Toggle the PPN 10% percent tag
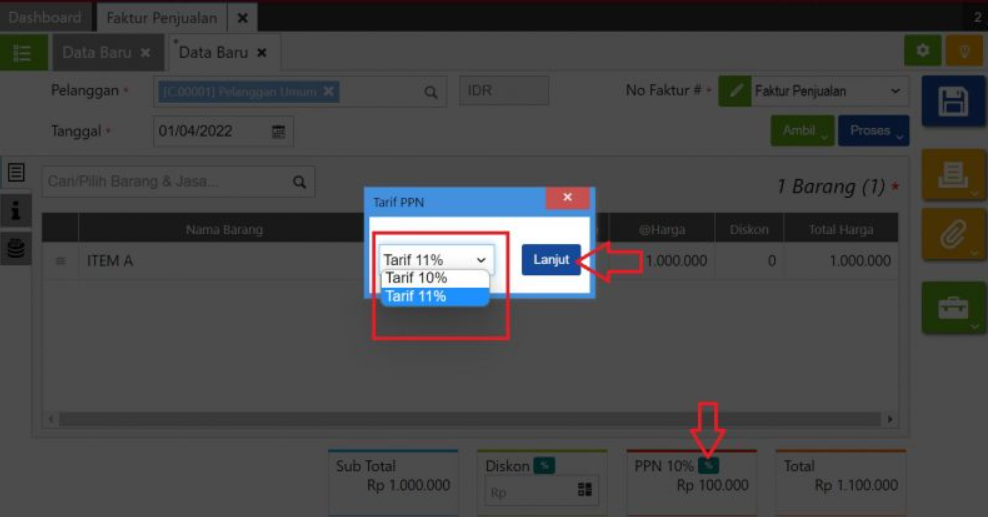Viewport: 988px width, 517px height. point(708,465)
